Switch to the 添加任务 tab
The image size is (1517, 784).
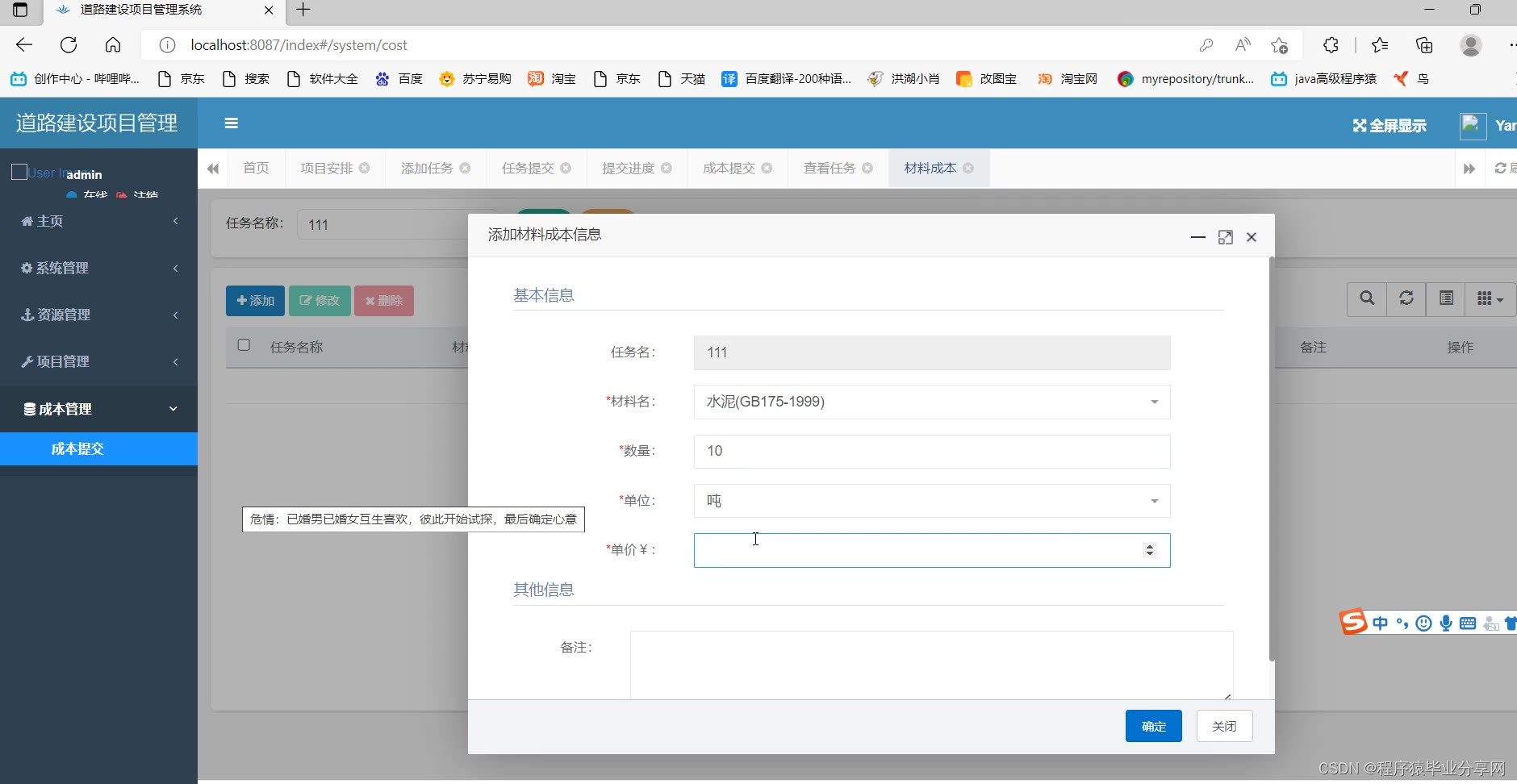pos(427,168)
